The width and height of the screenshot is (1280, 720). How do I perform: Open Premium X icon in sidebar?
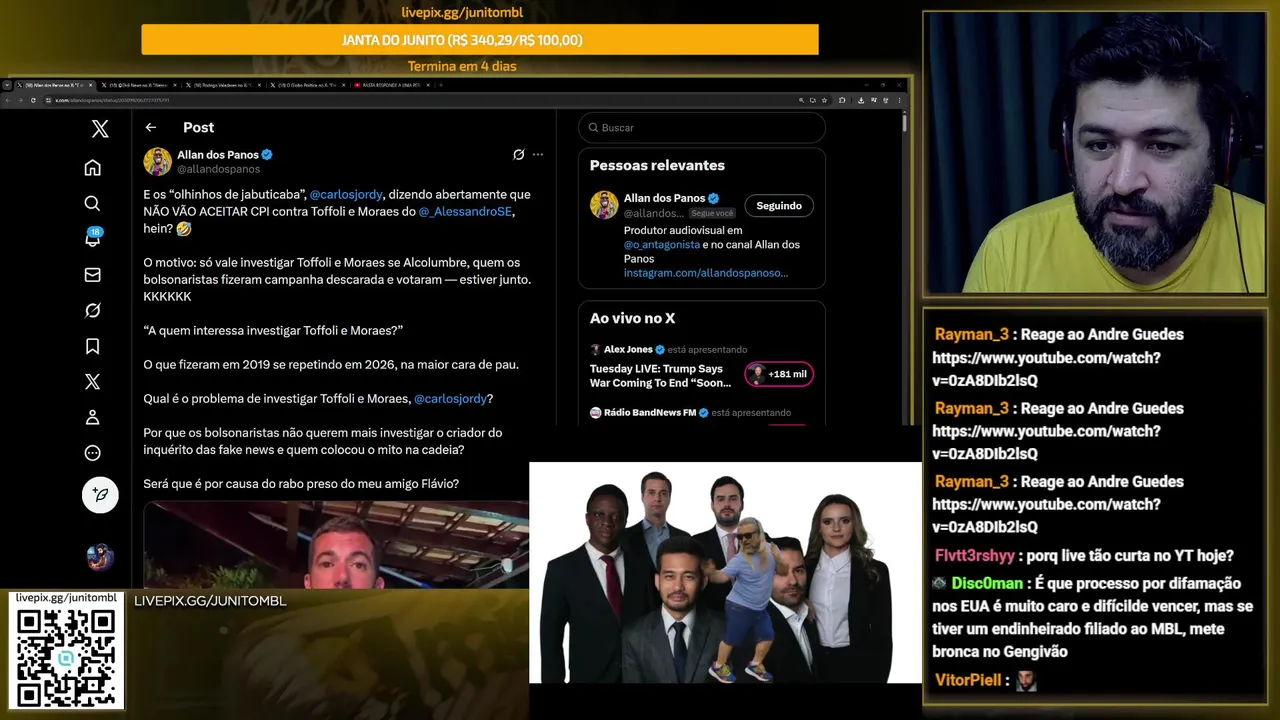92,381
